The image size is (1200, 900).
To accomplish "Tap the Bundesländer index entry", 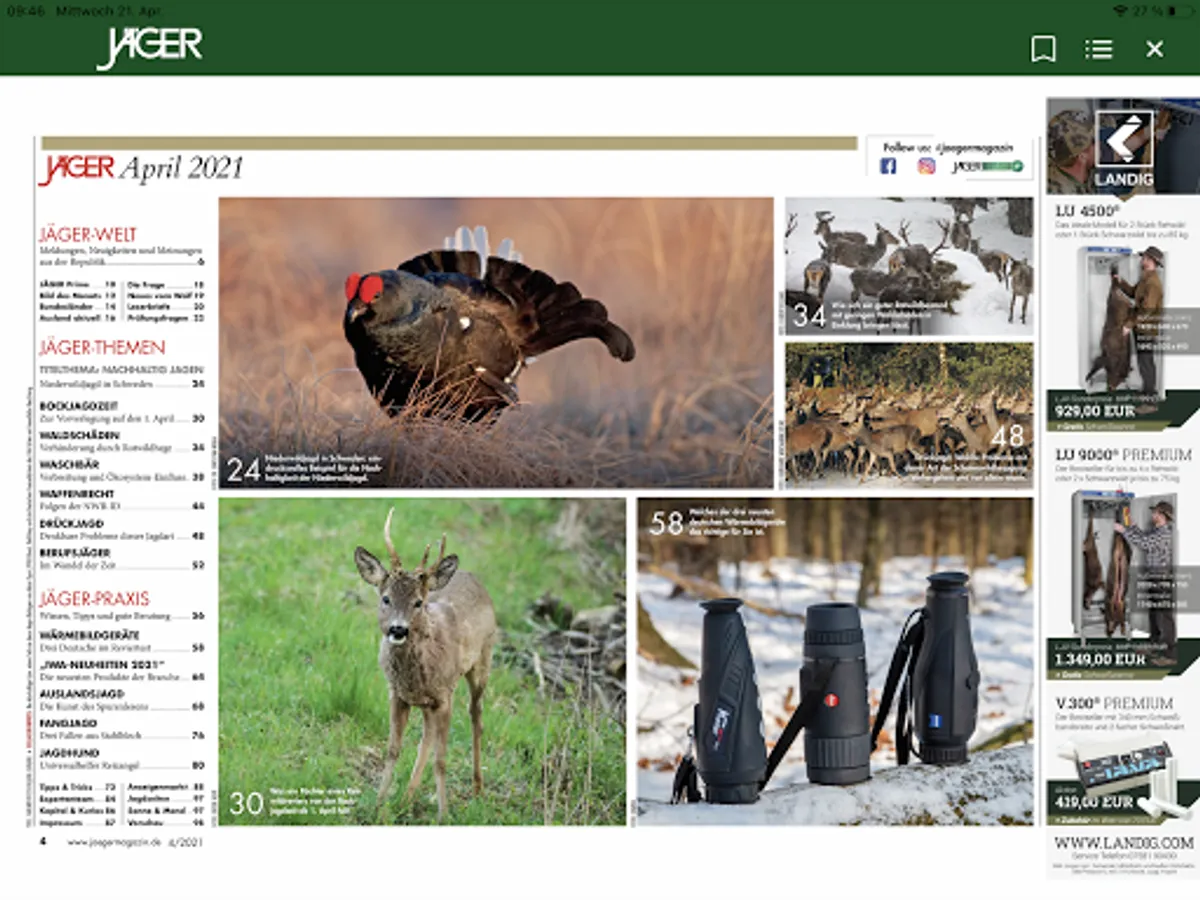I will click(x=77, y=307).
